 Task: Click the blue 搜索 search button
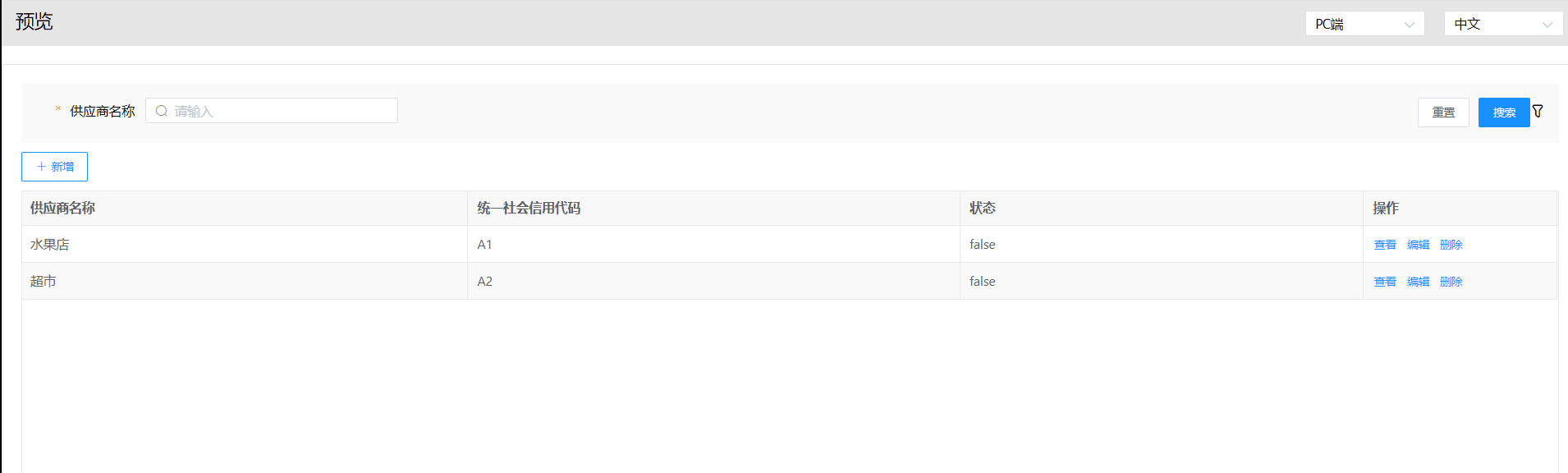coord(1503,113)
